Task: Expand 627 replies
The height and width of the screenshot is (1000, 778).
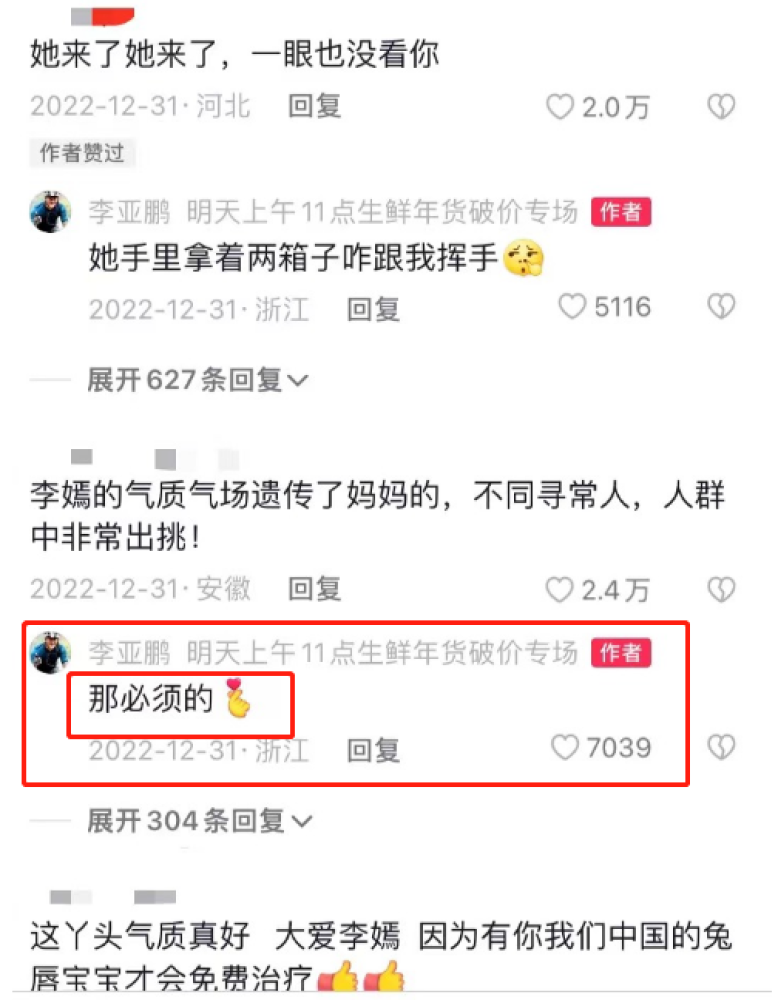Action: [198, 380]
